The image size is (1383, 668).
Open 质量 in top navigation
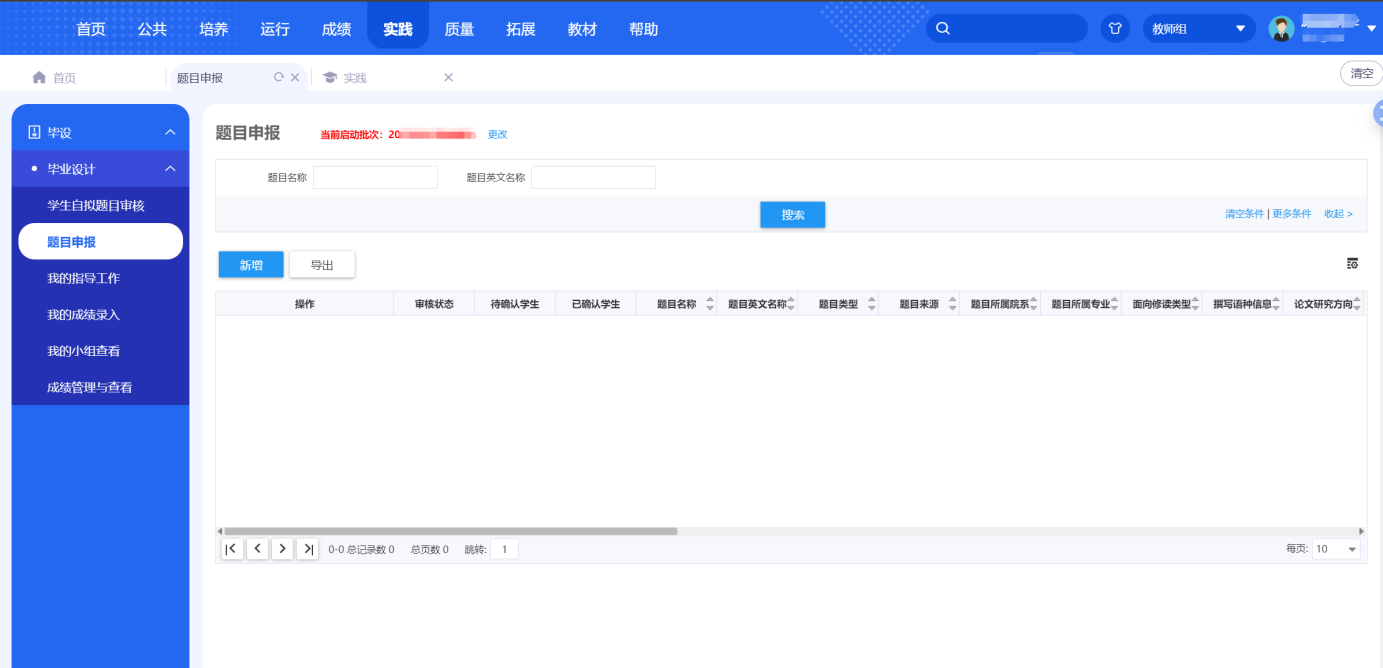pos(459,29)
